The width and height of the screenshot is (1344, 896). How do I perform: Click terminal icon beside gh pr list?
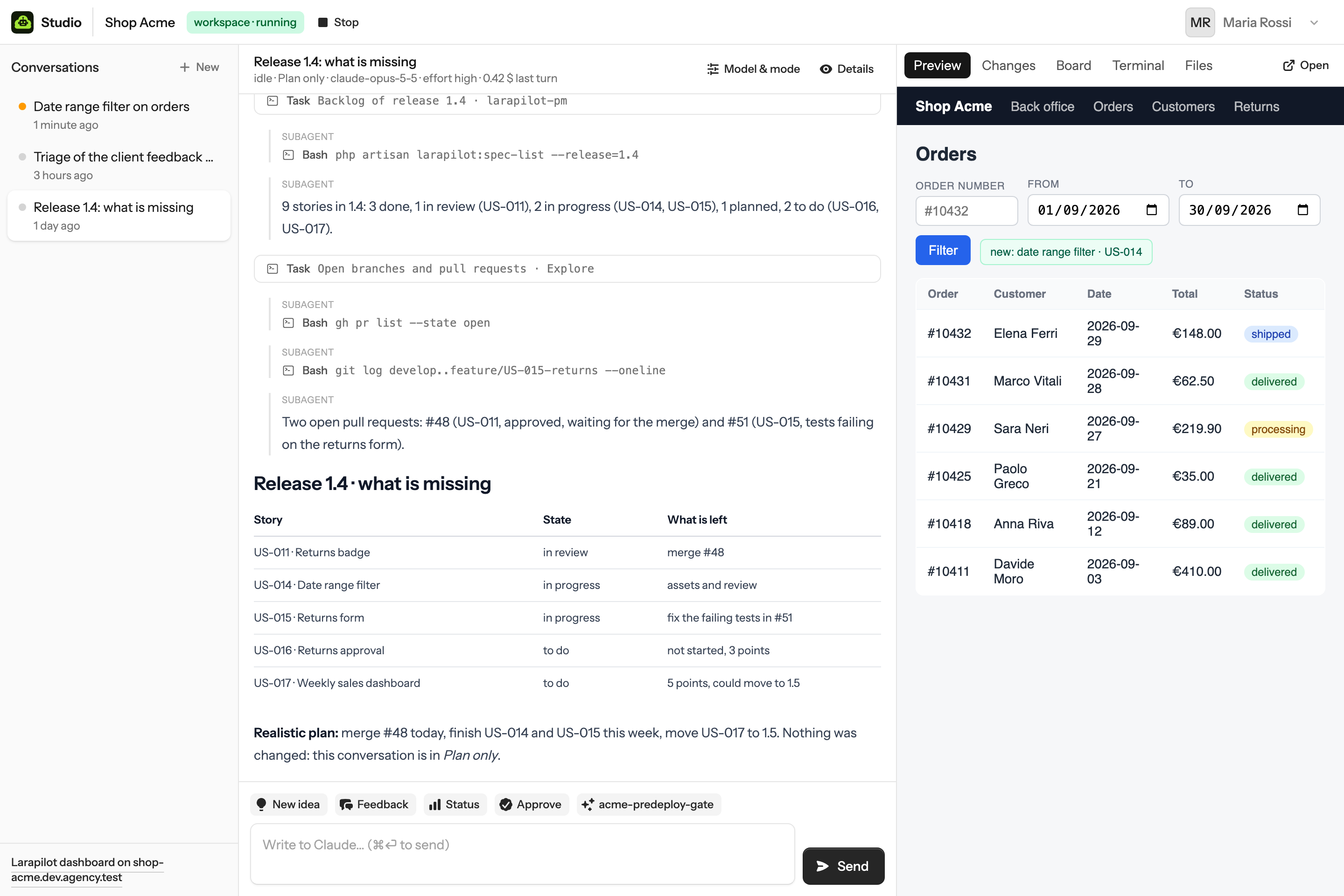(x=288, y=323)
